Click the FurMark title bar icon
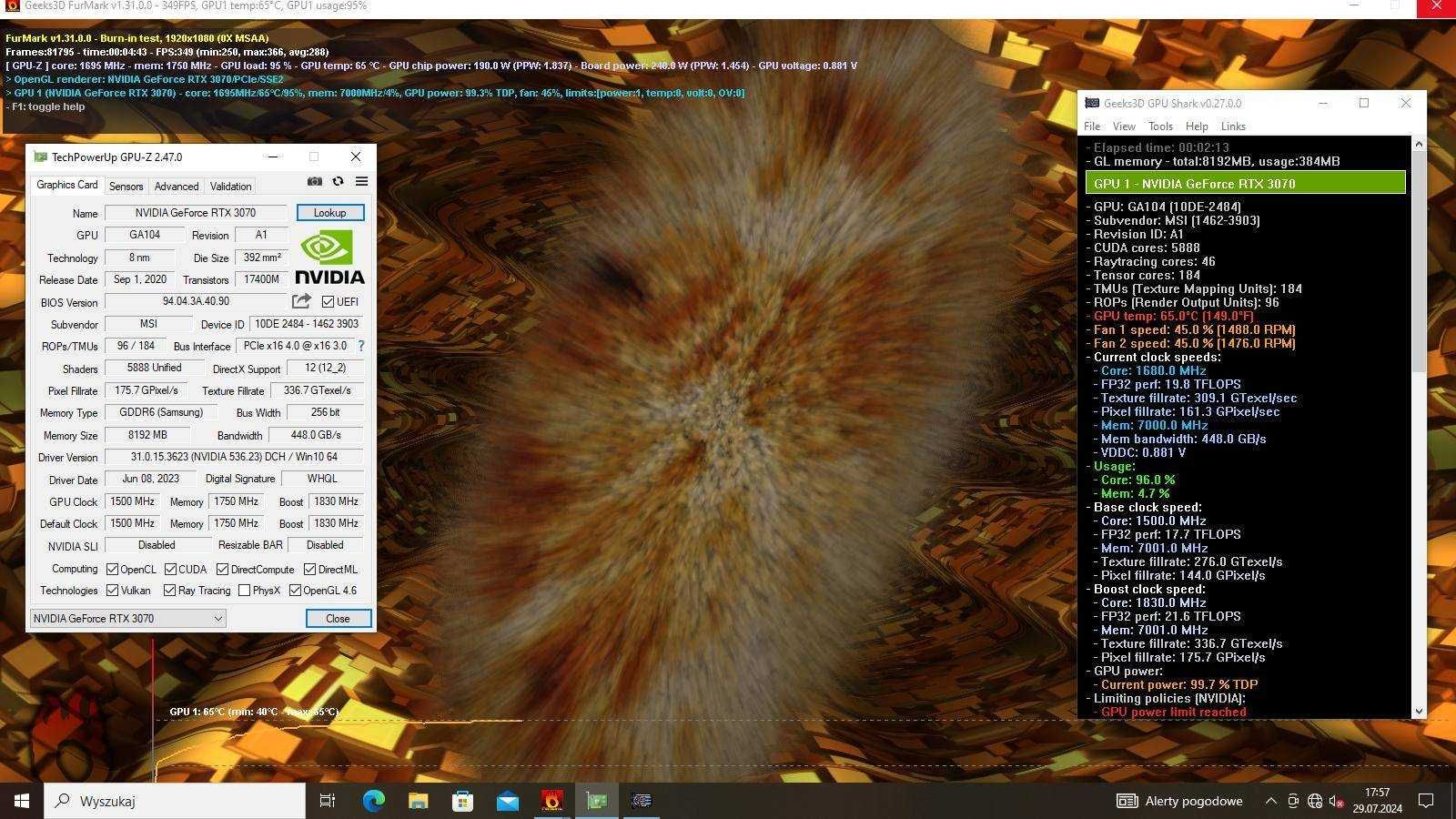The image size is (1456, 819). pyautogui.click(x=12, y=5)
